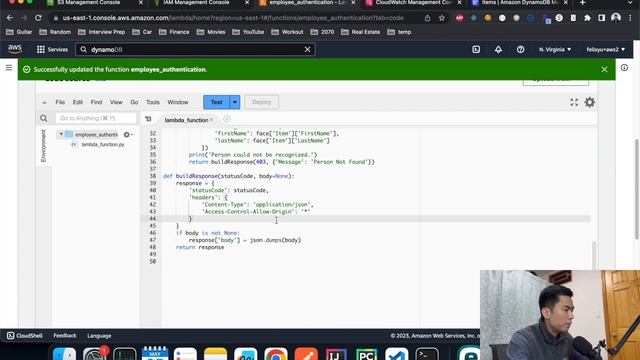640x360 pixels.
Task: Open the info panel icon
Action: tap(624, 68)
